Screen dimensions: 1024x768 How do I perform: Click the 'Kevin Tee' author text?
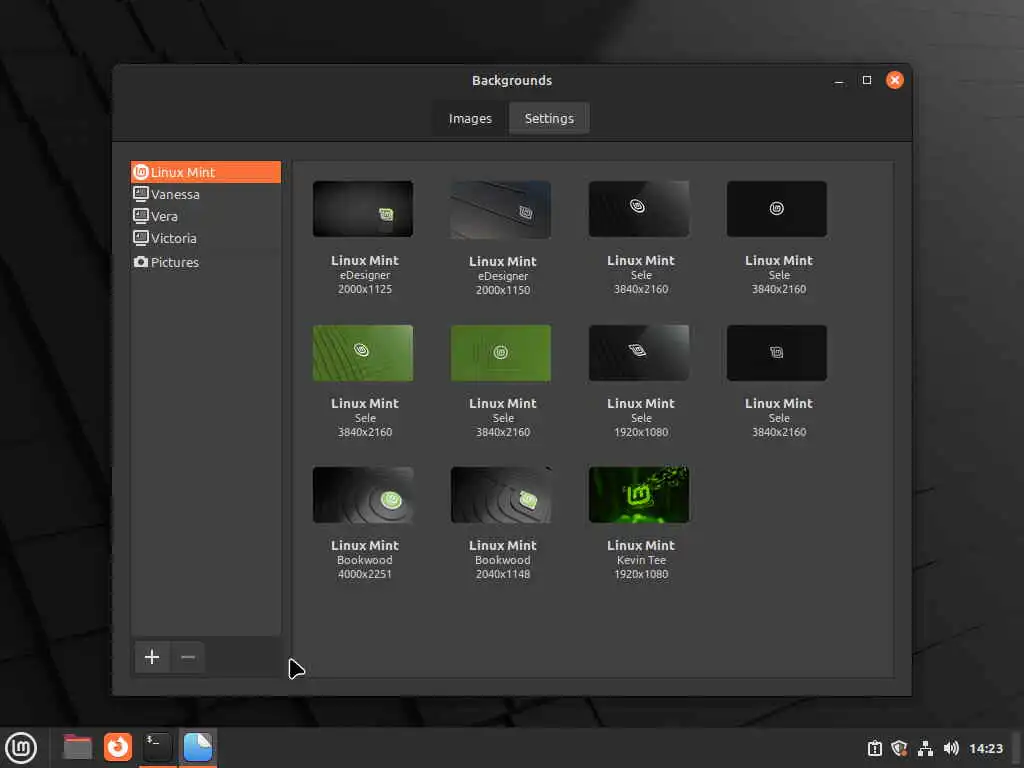click(641, 560)
